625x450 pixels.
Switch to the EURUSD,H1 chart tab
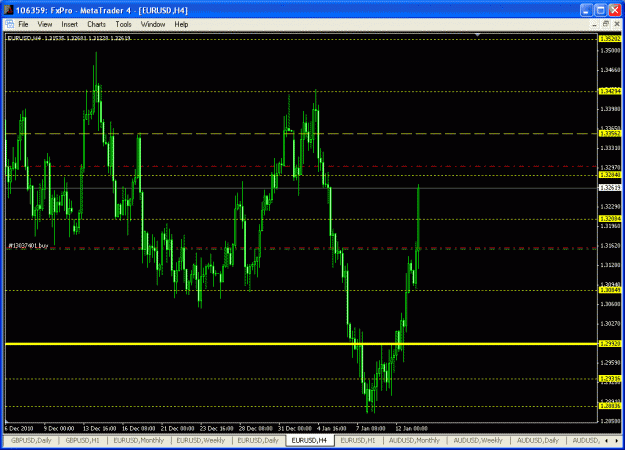[x=358, y=440]
